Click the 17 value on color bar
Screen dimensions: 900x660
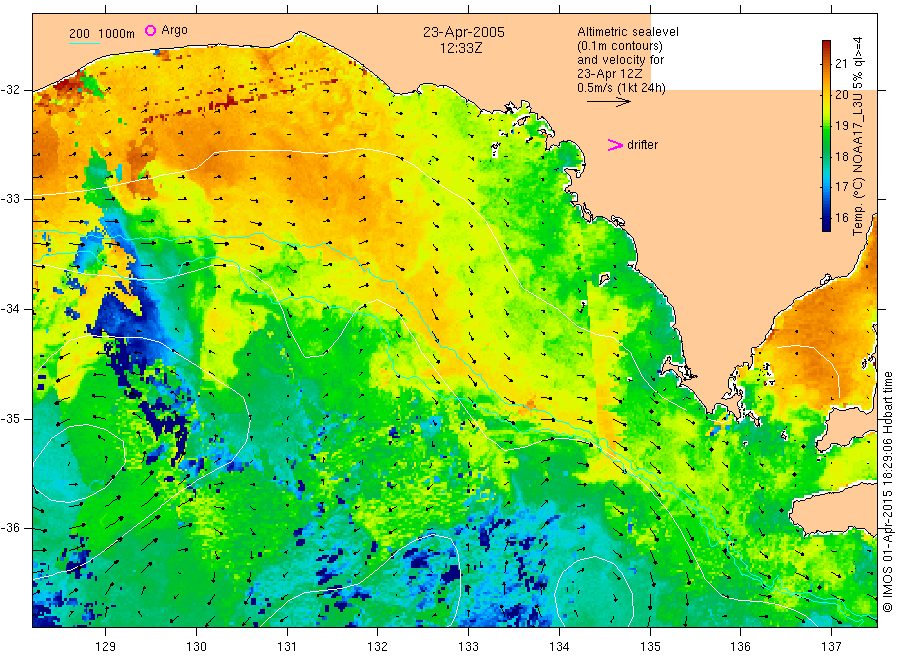[x=841, y=187]
